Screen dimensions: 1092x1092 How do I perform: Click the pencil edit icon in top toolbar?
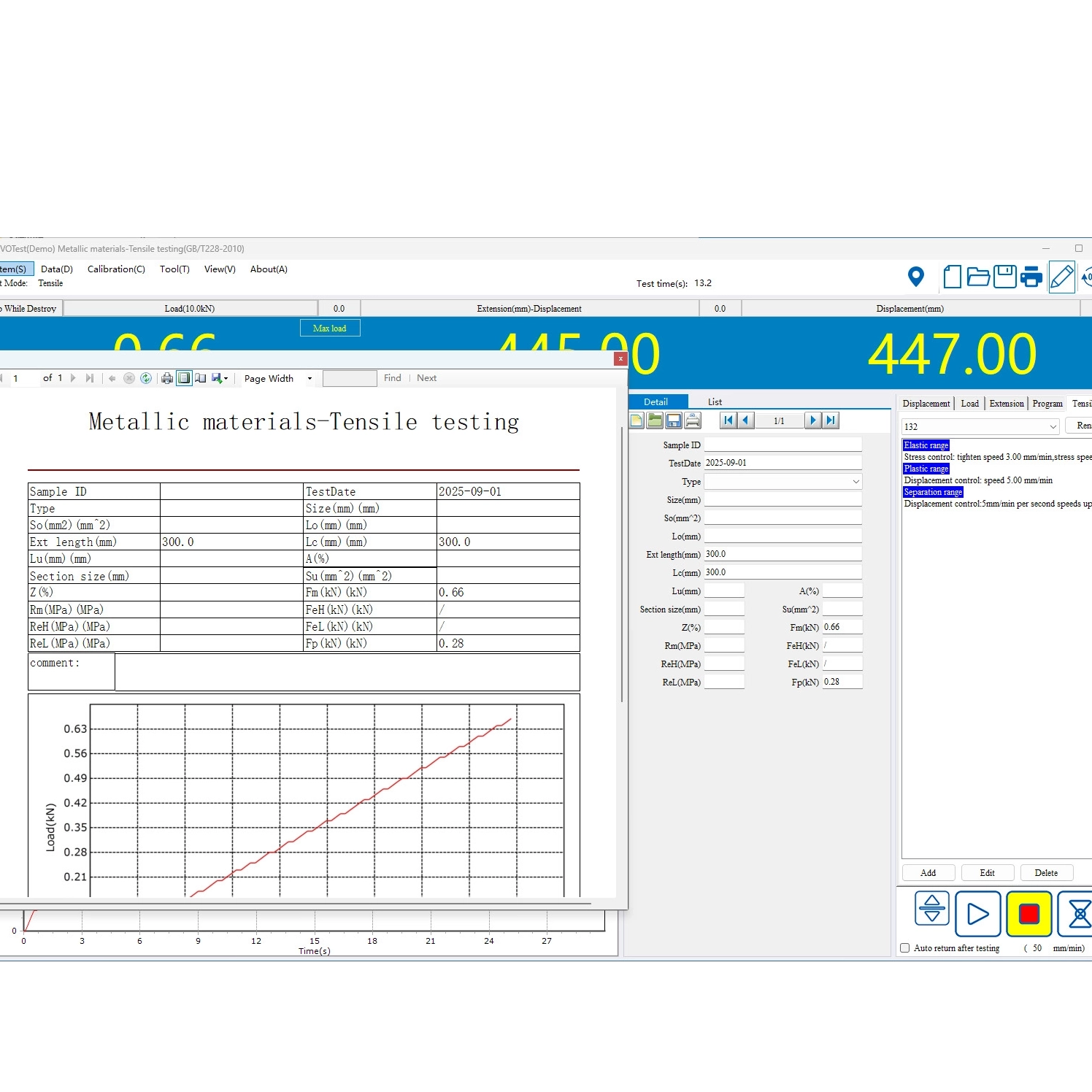[x=1061, y=277]
